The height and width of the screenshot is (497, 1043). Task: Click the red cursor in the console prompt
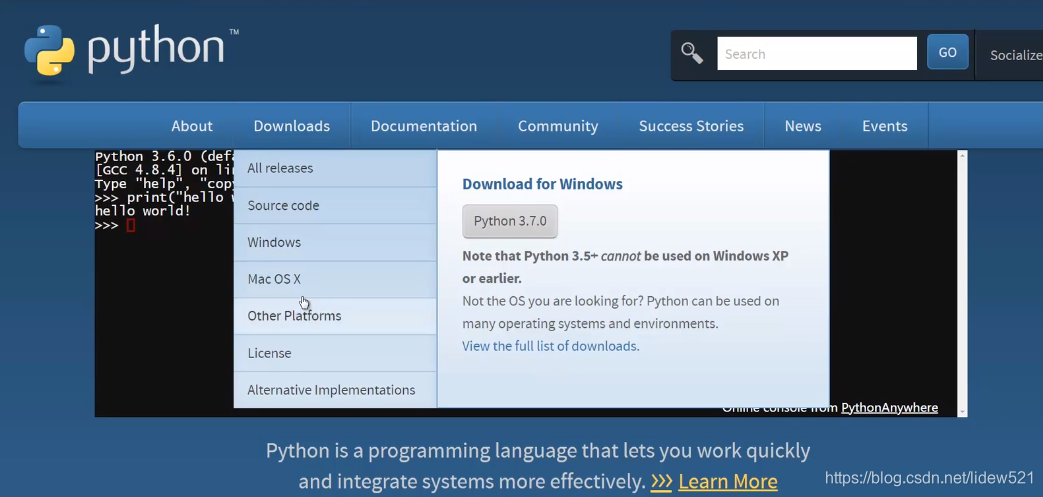pos(131,226)
